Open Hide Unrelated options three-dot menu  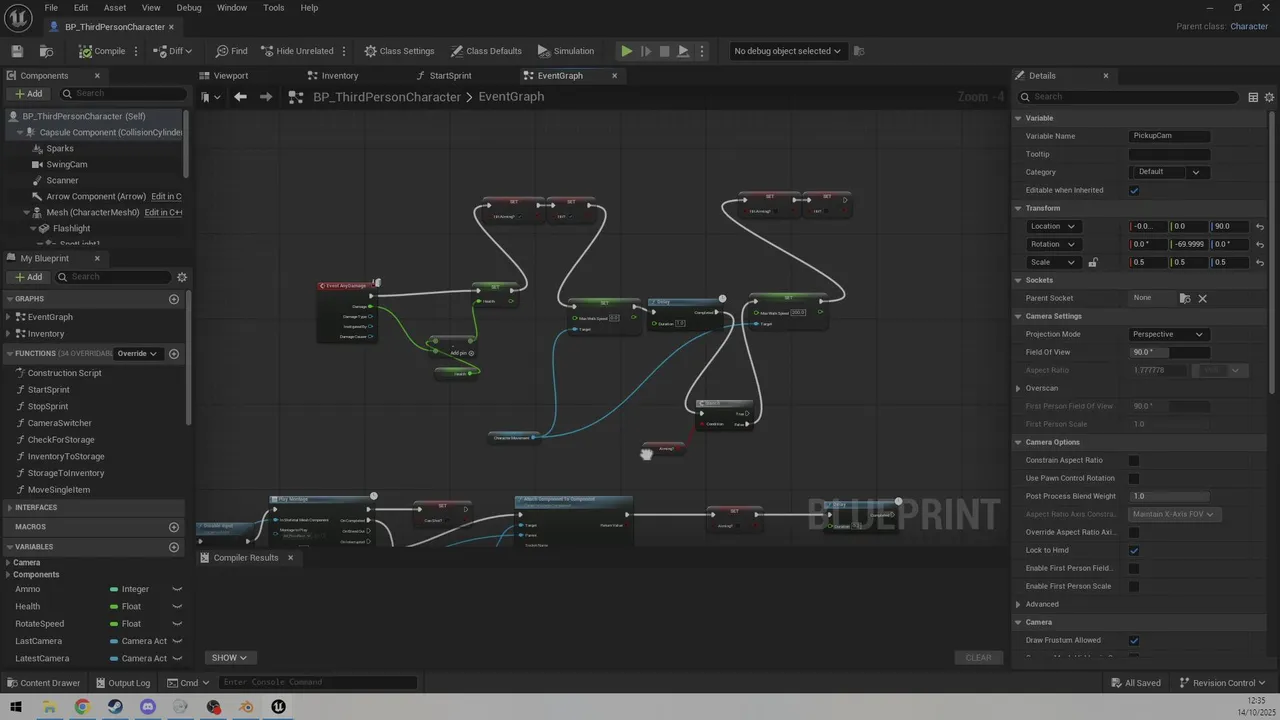tap(344, 51)
